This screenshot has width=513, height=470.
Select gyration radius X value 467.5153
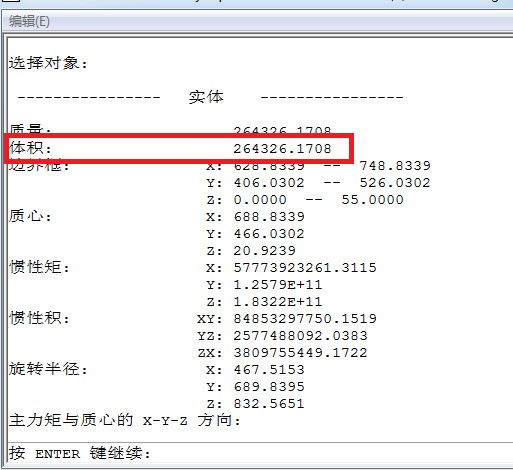269,370
